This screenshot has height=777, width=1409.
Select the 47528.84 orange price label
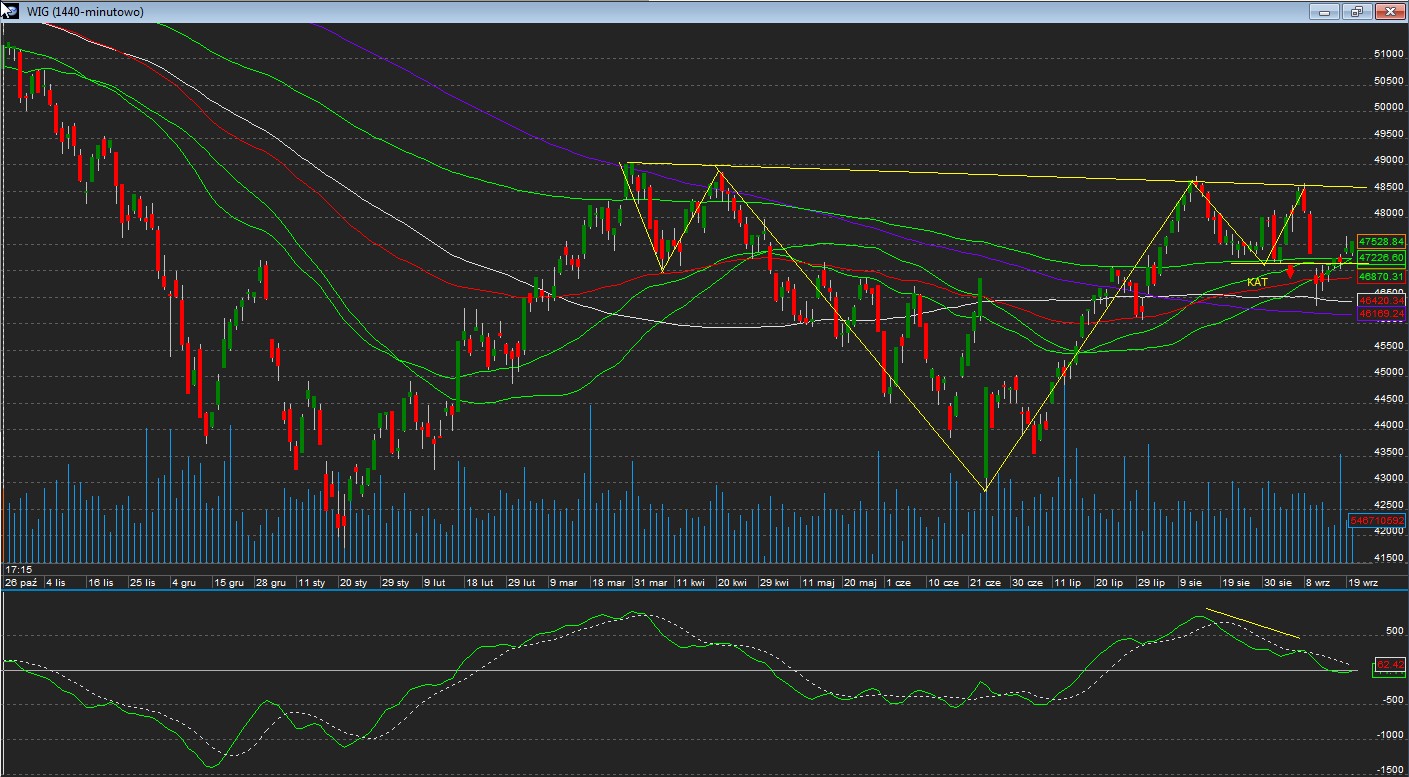[x=1382, y=242]
